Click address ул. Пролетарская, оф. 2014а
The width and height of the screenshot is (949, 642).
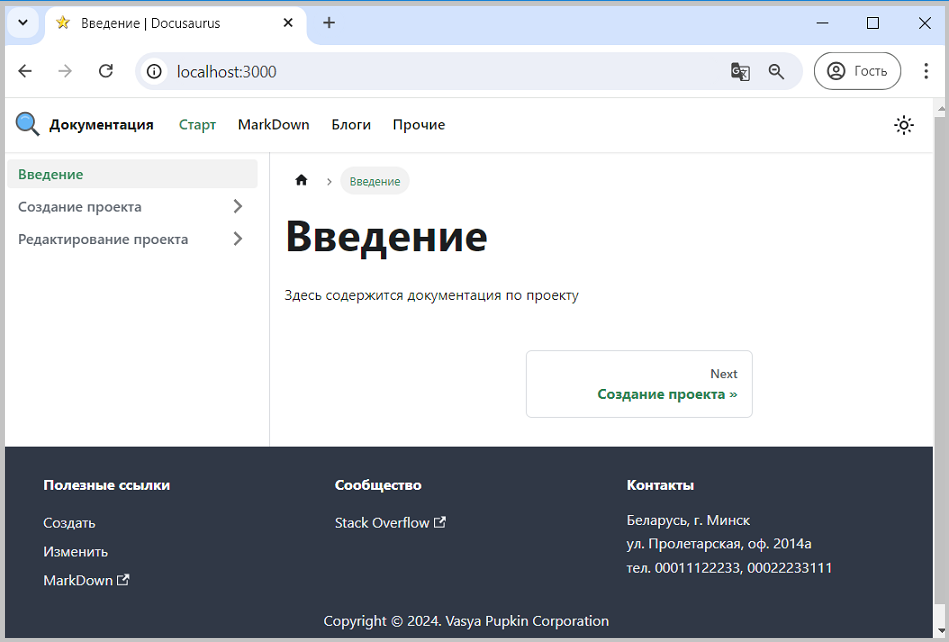(719, 544)
